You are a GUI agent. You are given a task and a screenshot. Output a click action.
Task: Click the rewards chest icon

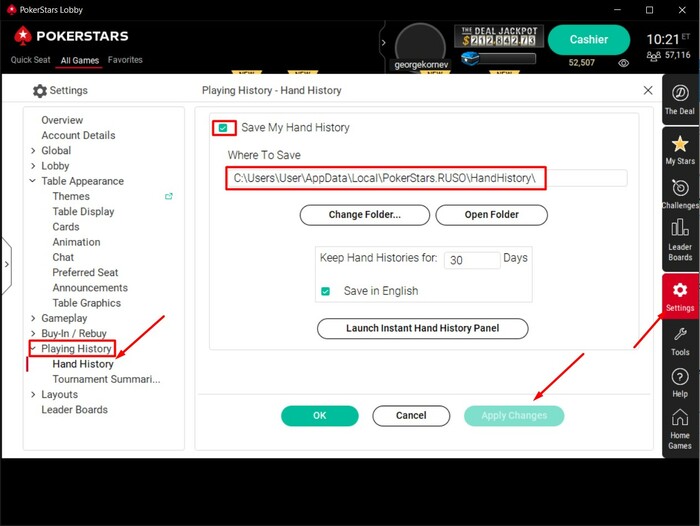pyautogui.click(x=470, y=58)
